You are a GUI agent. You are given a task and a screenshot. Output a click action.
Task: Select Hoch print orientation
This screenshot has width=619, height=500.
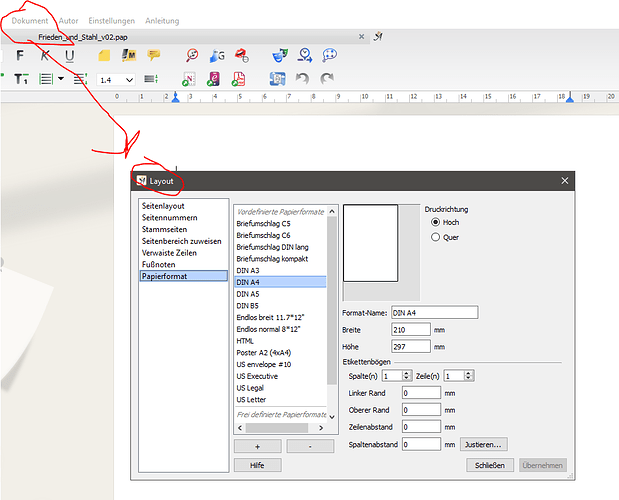click(x=435, y=222)
